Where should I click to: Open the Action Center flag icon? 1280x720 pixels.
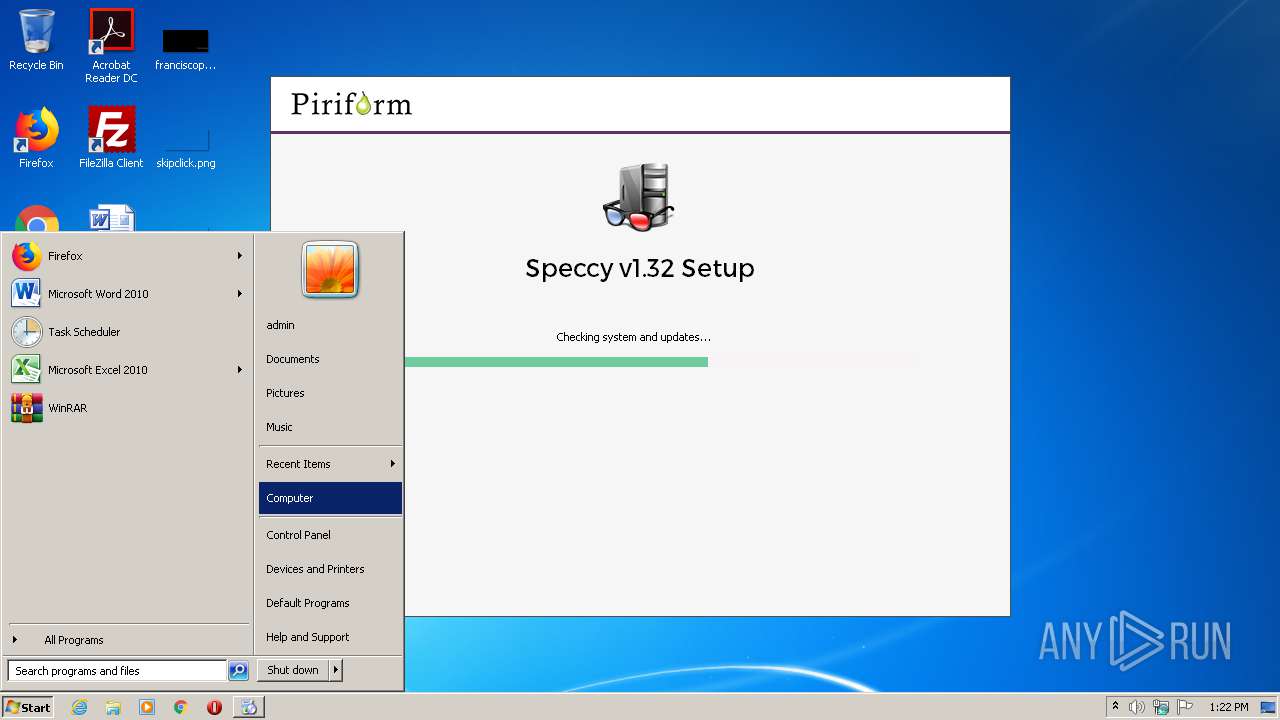[x=1185, y=707]
